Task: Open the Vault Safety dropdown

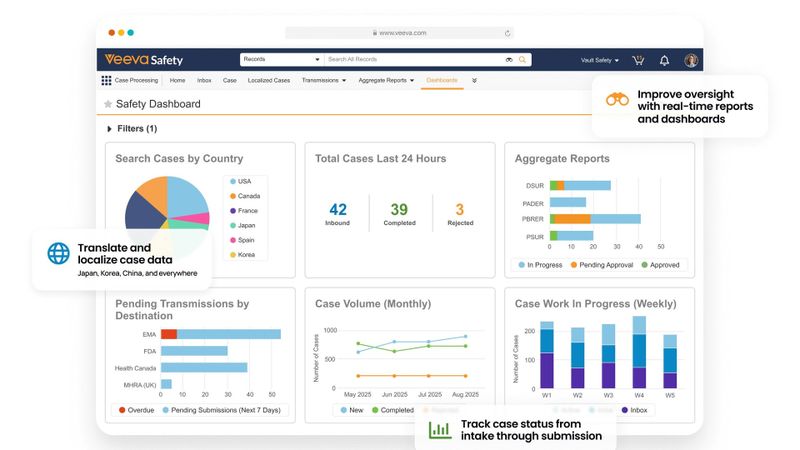Action: coord(599,60)
